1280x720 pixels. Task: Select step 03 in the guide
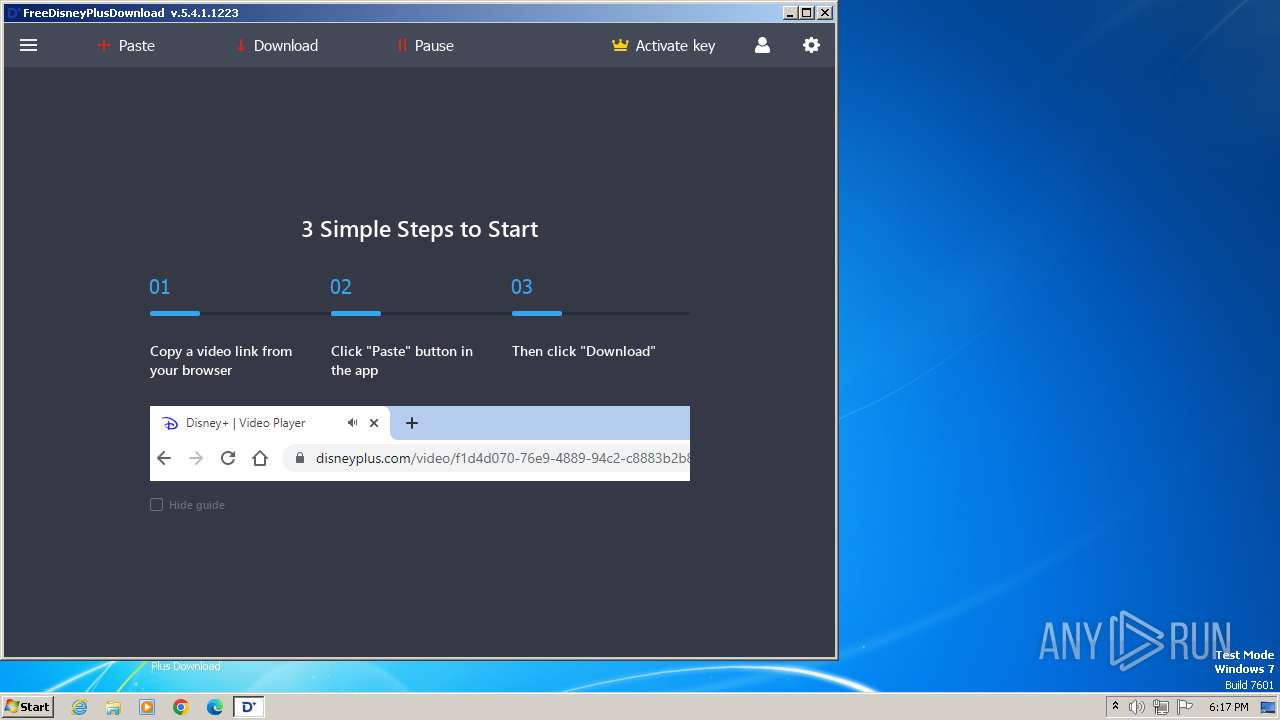522,287
